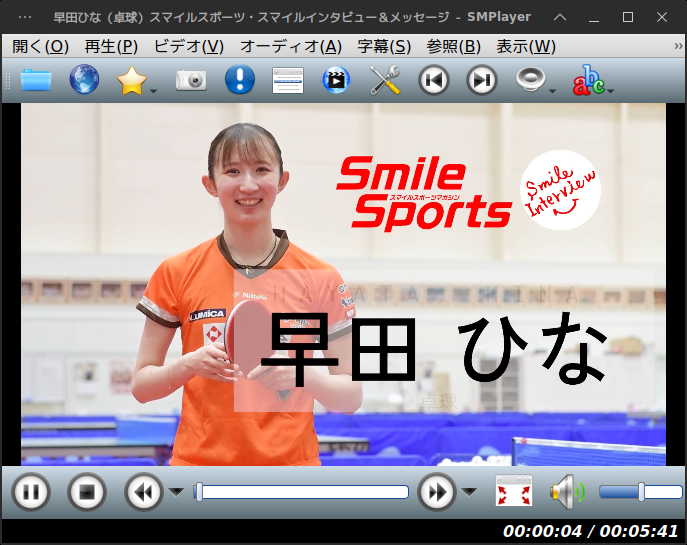
Task: Click the seek bar to jump ahead
Action: 301,492
